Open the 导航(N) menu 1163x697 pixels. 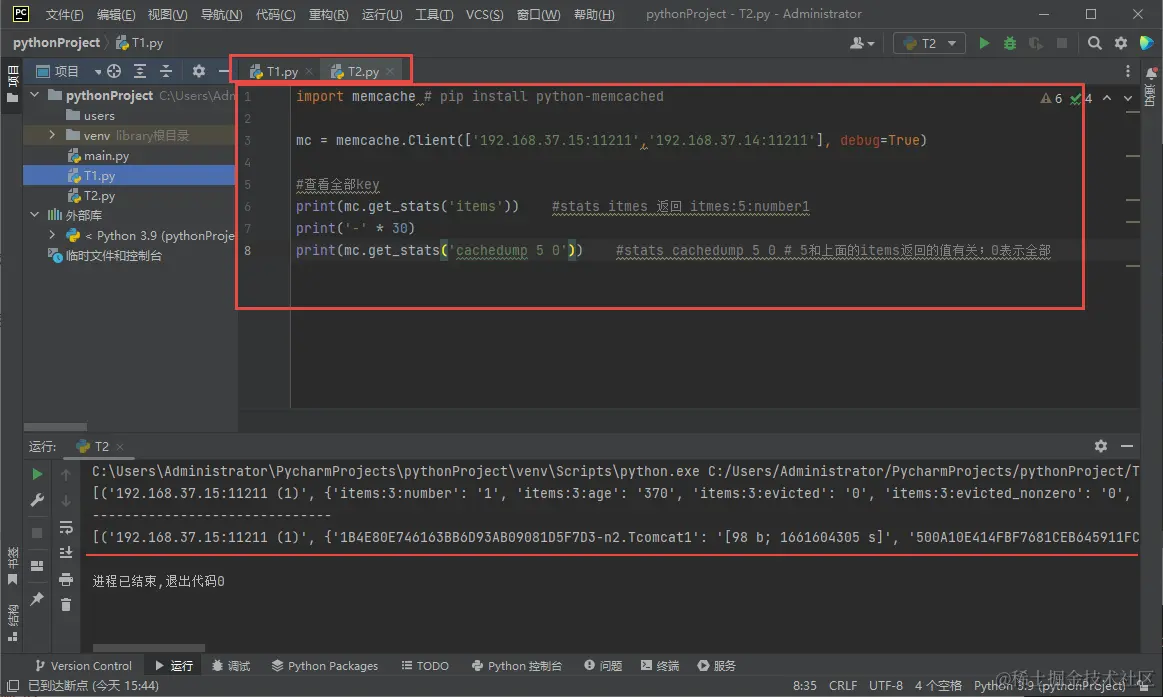(x=221, y=14)
